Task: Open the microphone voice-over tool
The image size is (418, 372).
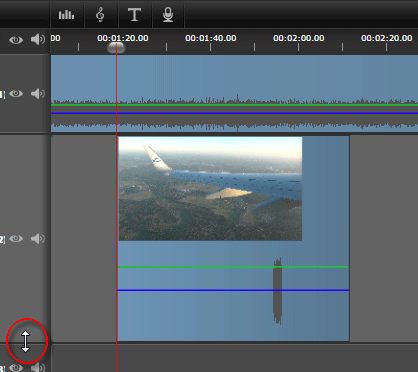Action: [x=168, y=15]
